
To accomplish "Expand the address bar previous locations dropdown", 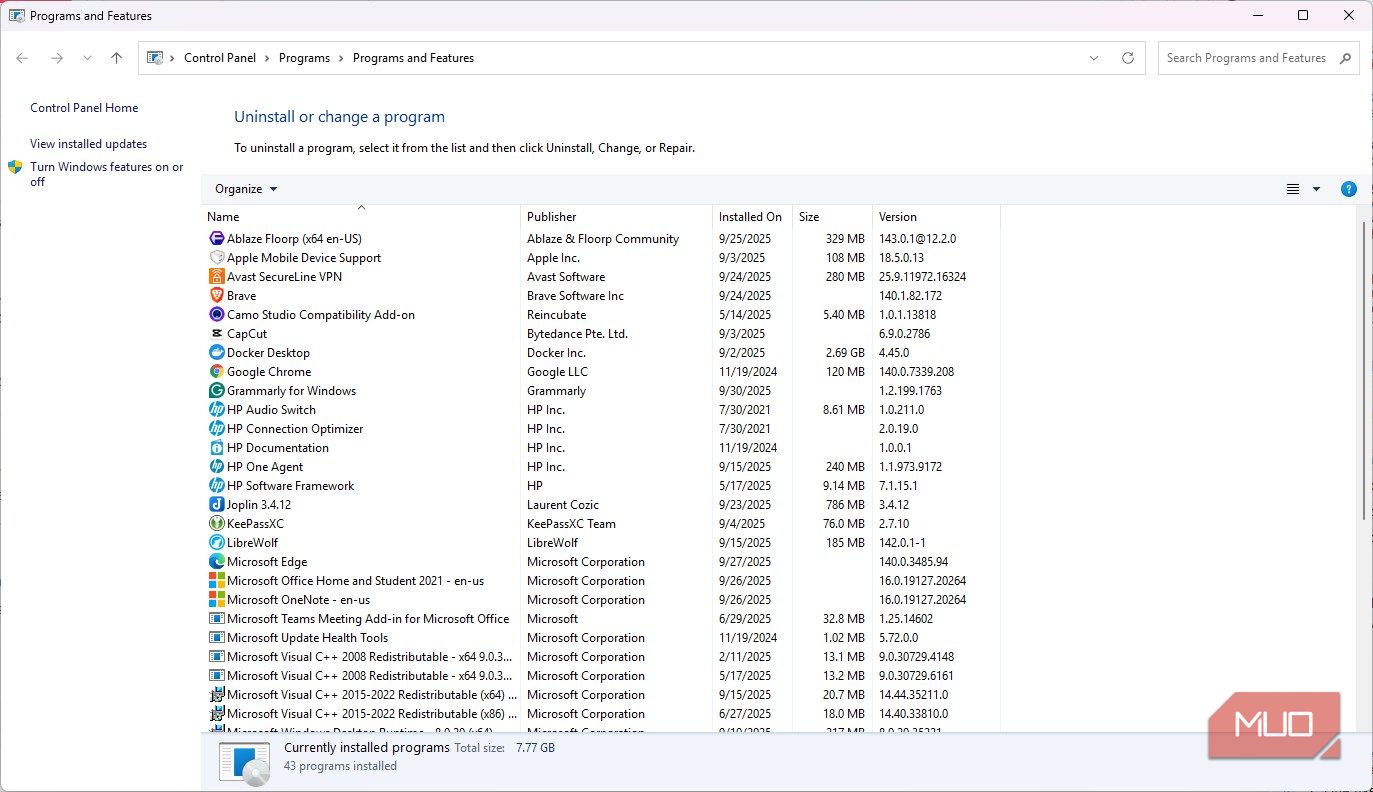I will [1093, 58].
